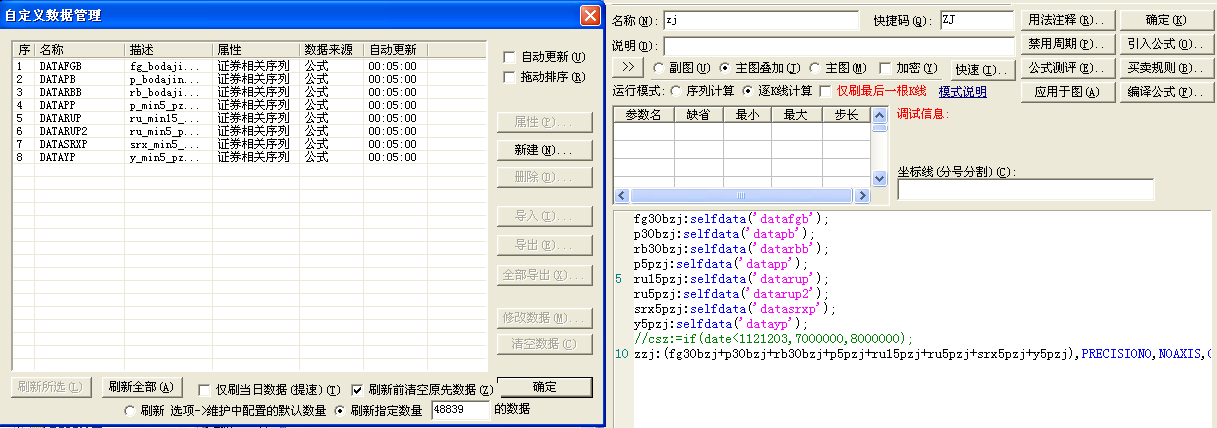Screen dimensions: 1217x428
Task: Click the 新建 button
Action: pos(544,150)
